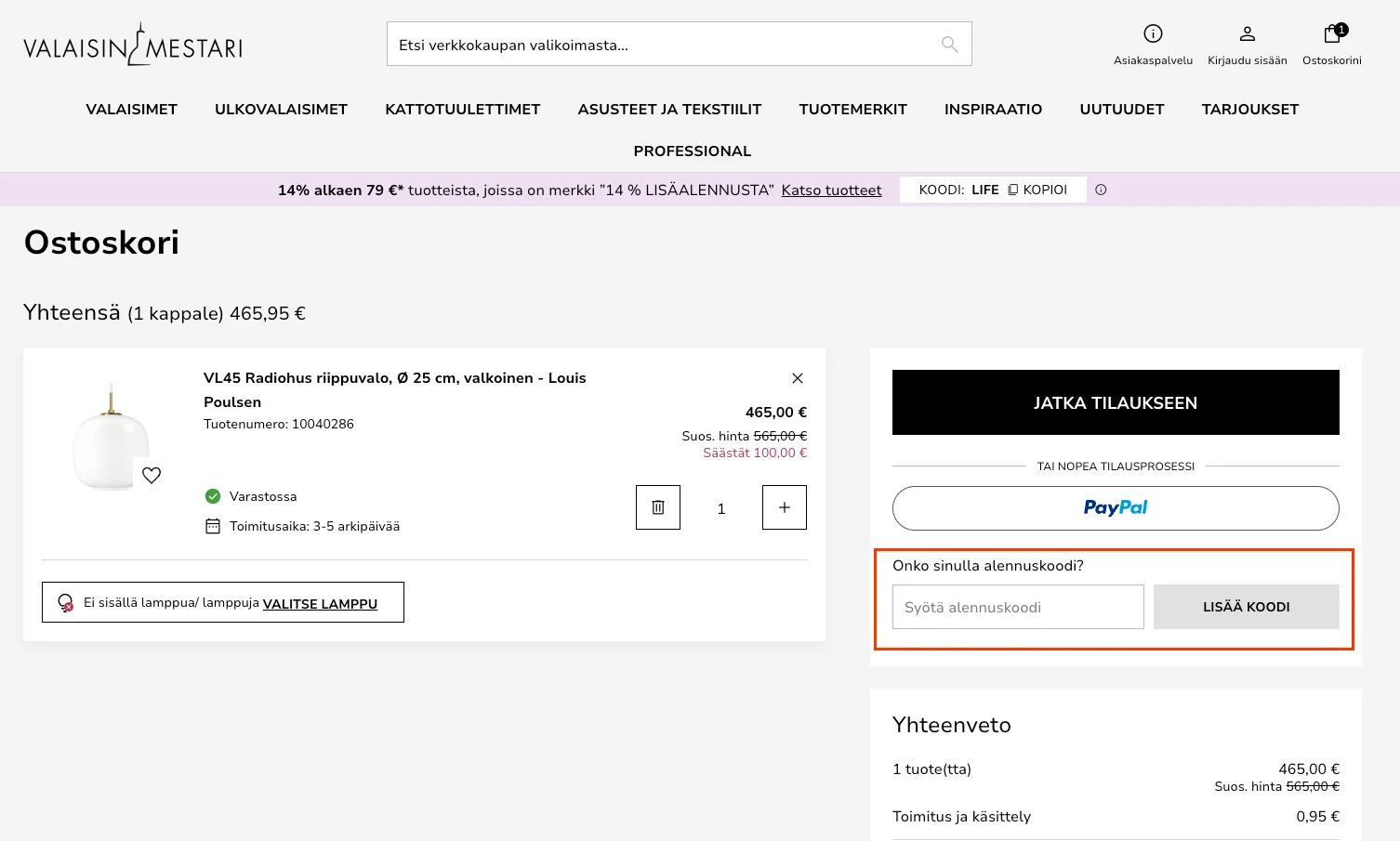Remove product with the X icon

click(x=797, y=378)
